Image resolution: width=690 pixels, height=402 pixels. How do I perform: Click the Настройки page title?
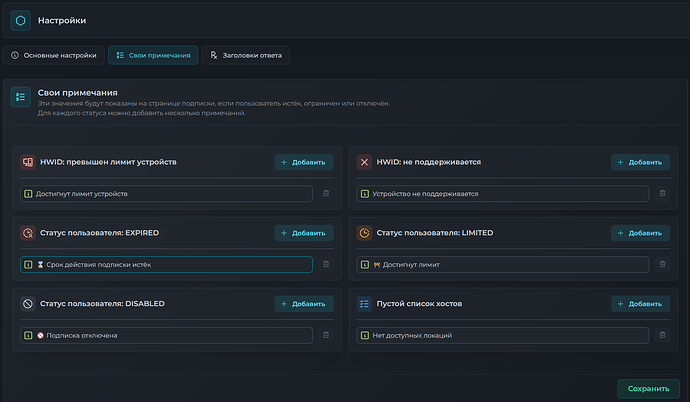62,21
